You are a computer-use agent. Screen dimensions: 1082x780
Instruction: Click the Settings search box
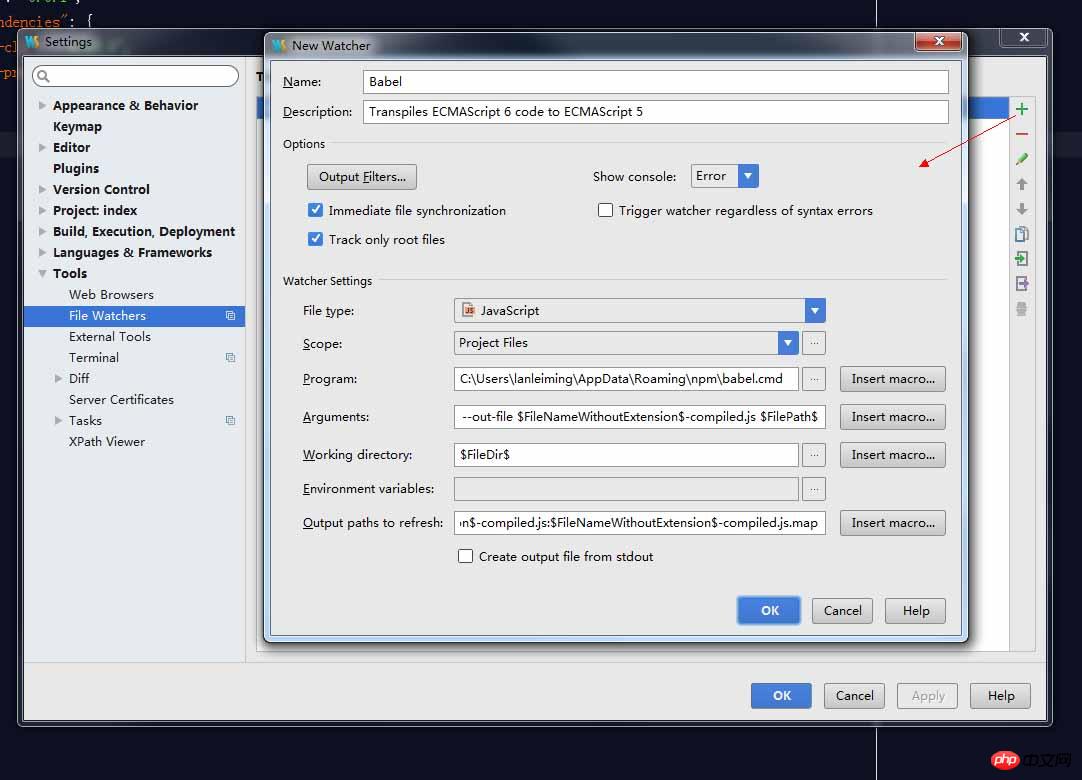135,76
